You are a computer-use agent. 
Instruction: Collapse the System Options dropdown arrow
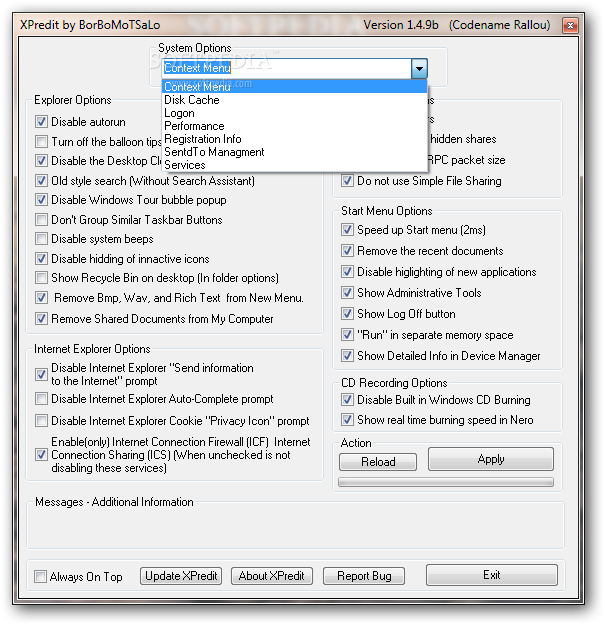(x=419, y=69)
